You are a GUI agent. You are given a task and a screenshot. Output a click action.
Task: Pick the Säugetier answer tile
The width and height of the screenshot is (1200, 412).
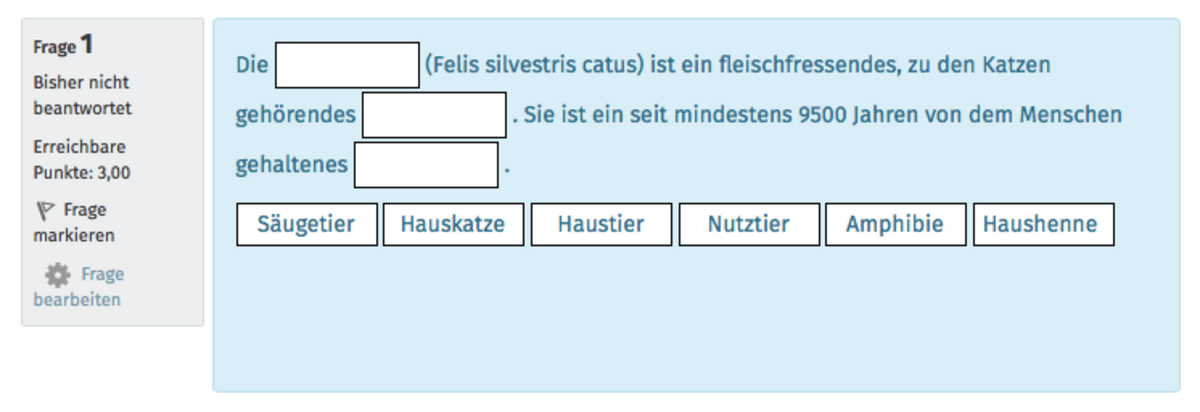(x=306, y=224)
